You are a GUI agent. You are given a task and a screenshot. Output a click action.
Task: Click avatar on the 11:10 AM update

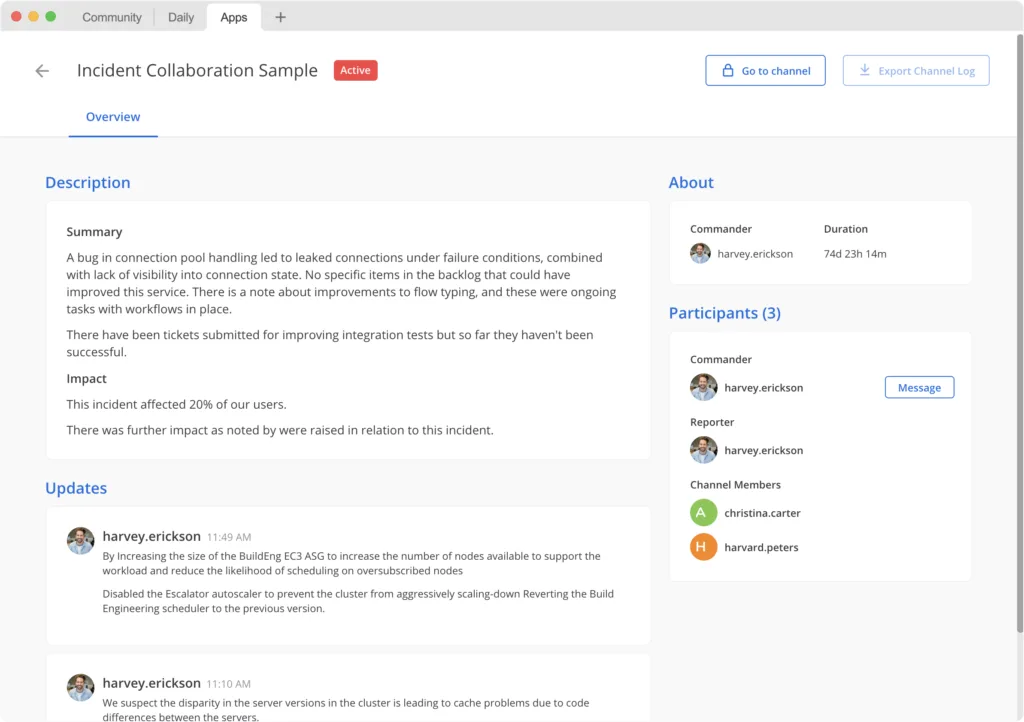[x=80, y=687]
